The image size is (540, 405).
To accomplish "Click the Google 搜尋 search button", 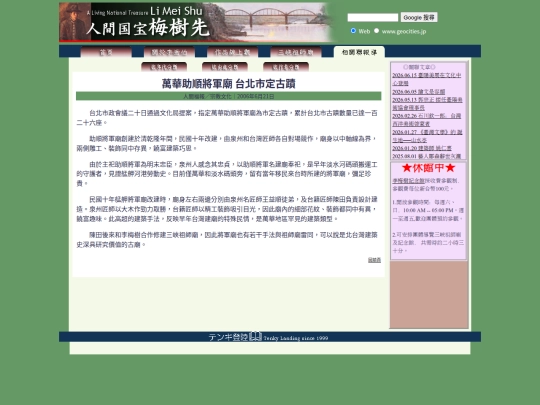I will tap(419, 17).
